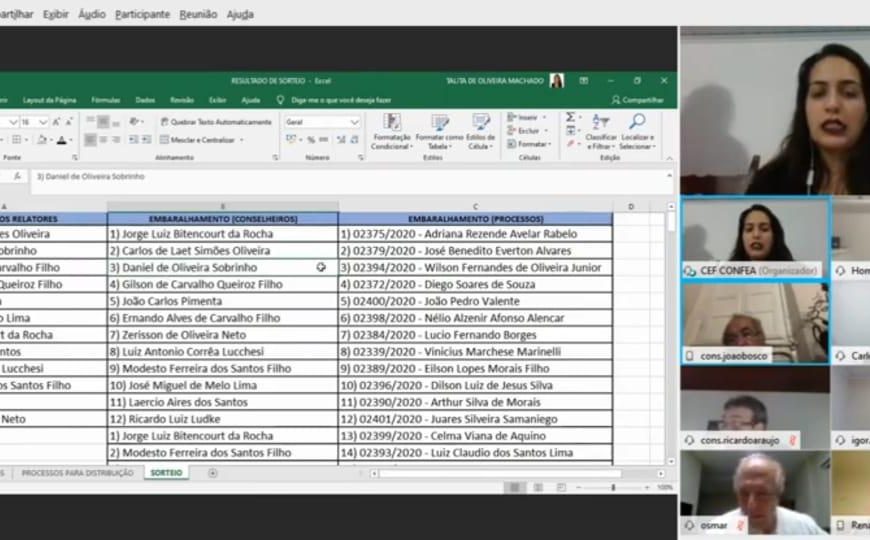870x540 pixels.
Task: Click the Fill (Preencher) icon below AutoSum
Action: (x=570, y=131)
